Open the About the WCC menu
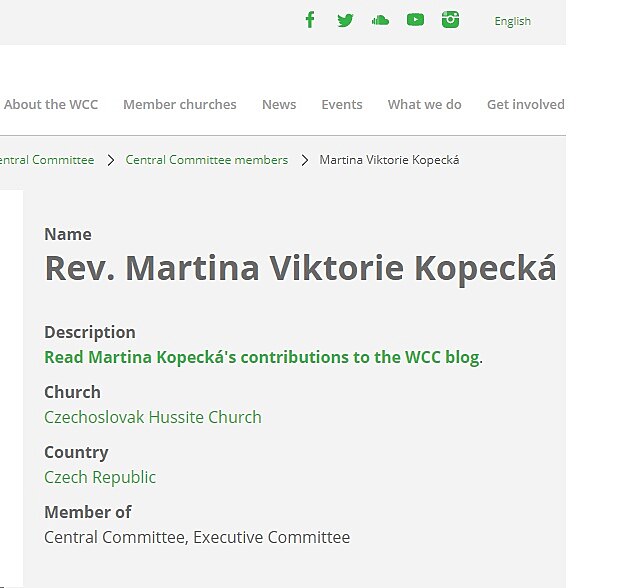Viewport: 630px width, 588px height. [51, 104]
